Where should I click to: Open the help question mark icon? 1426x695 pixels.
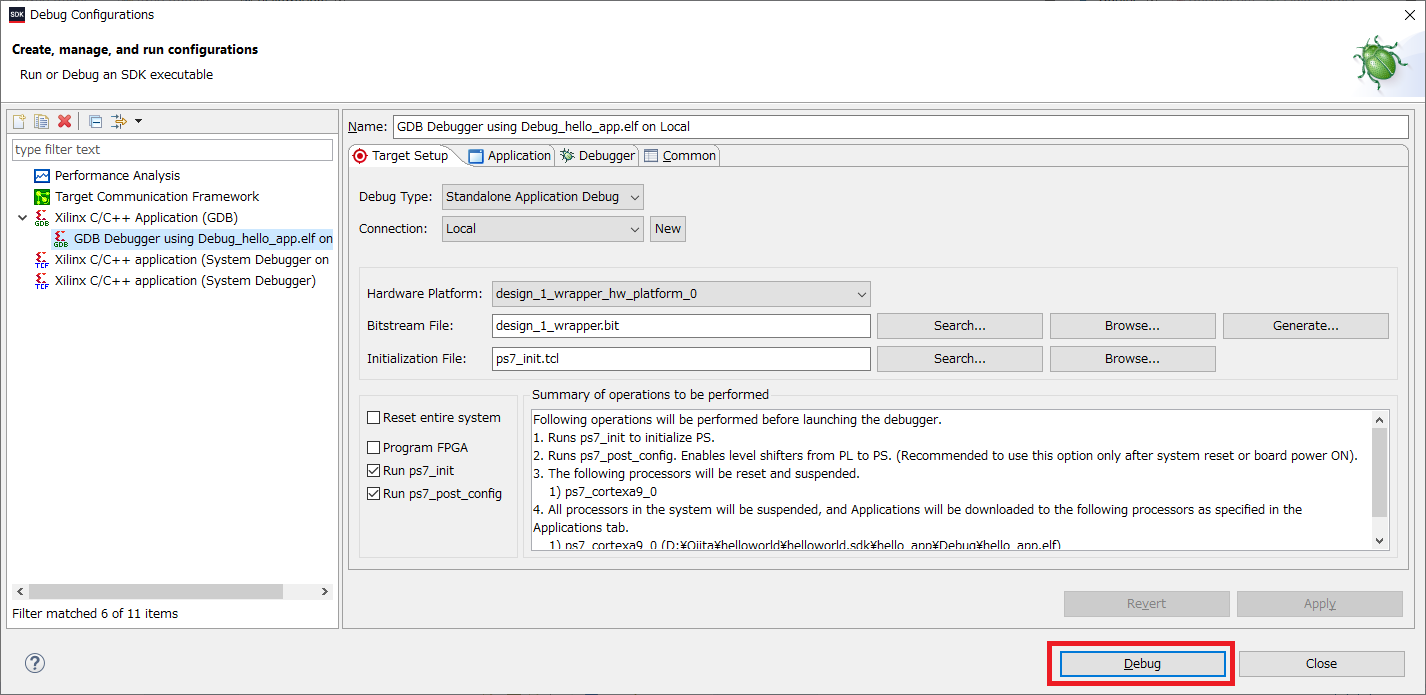tap(35, 663)
